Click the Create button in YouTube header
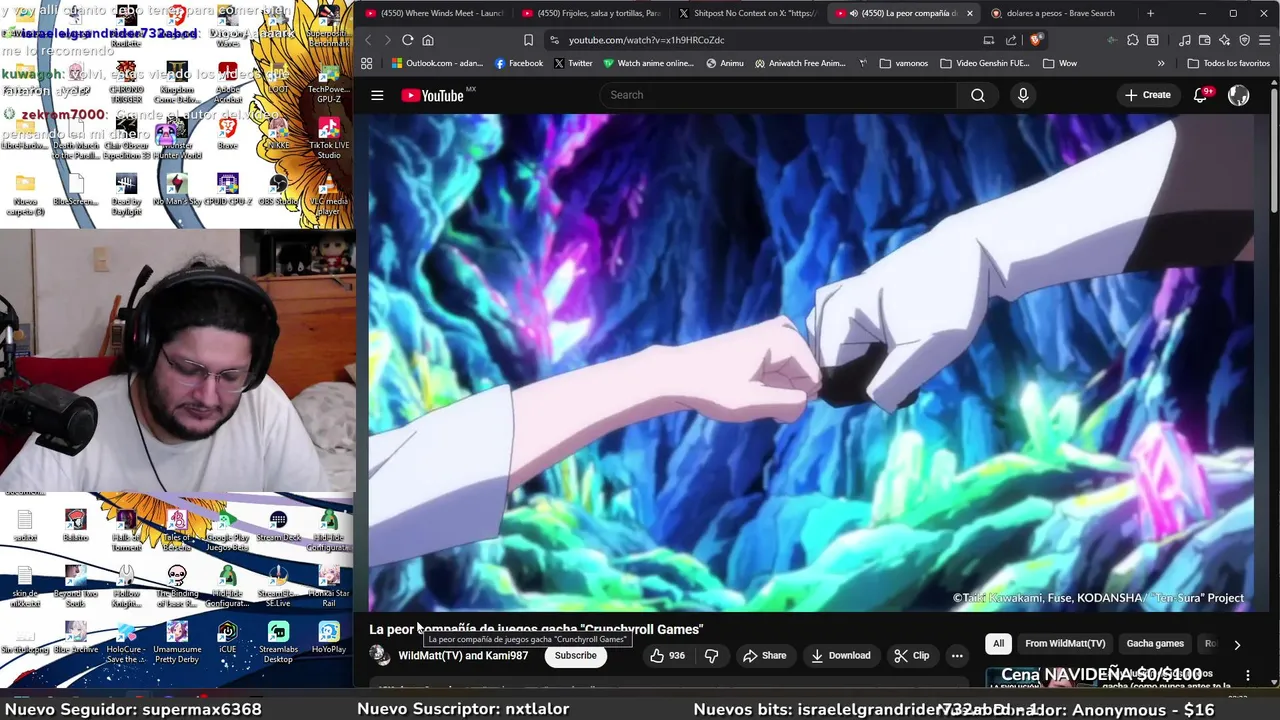The height and width of the screenshot is (720, 1280). [1147, 95]
